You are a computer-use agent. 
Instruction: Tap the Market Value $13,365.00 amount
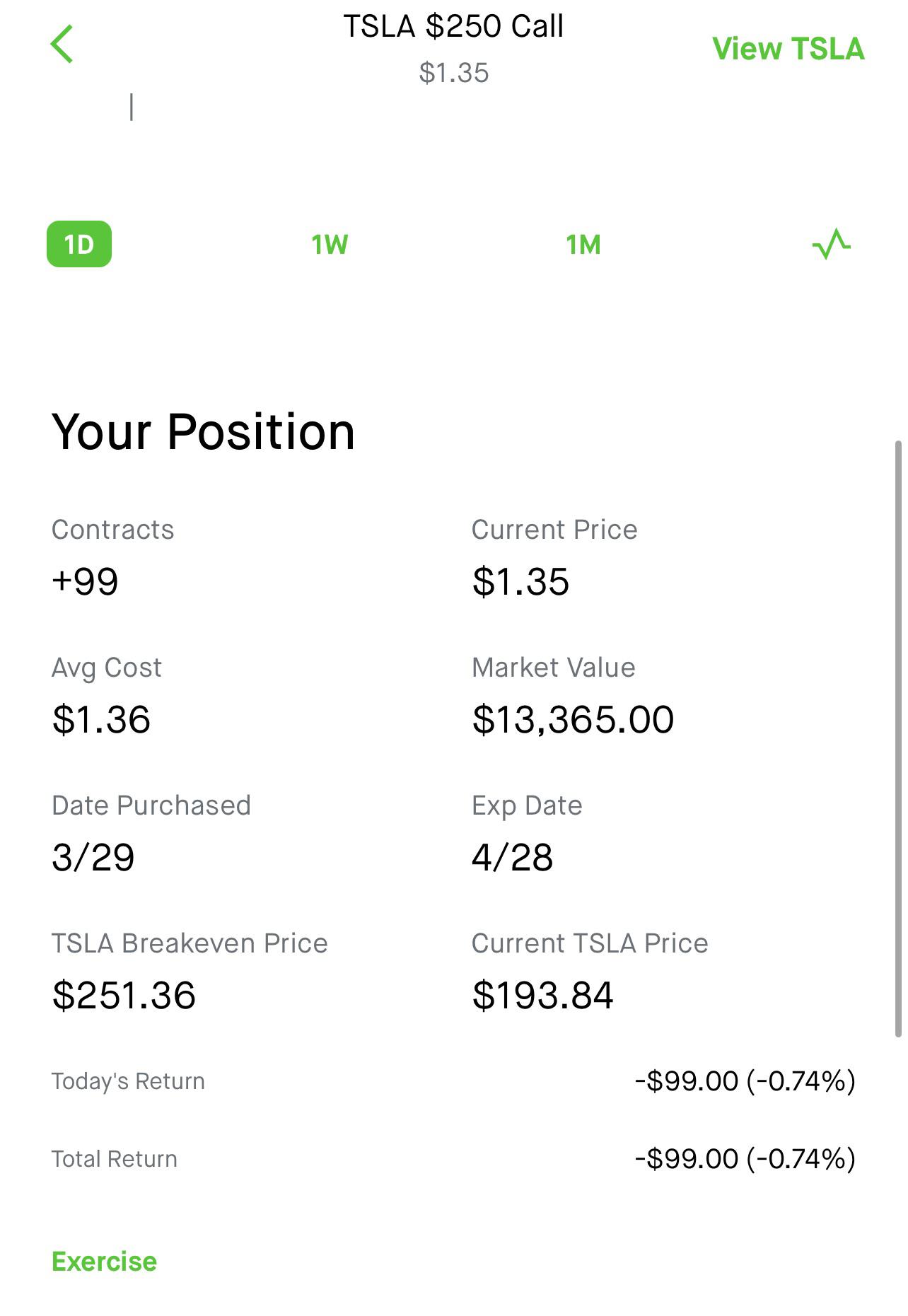tap(573, 719)
